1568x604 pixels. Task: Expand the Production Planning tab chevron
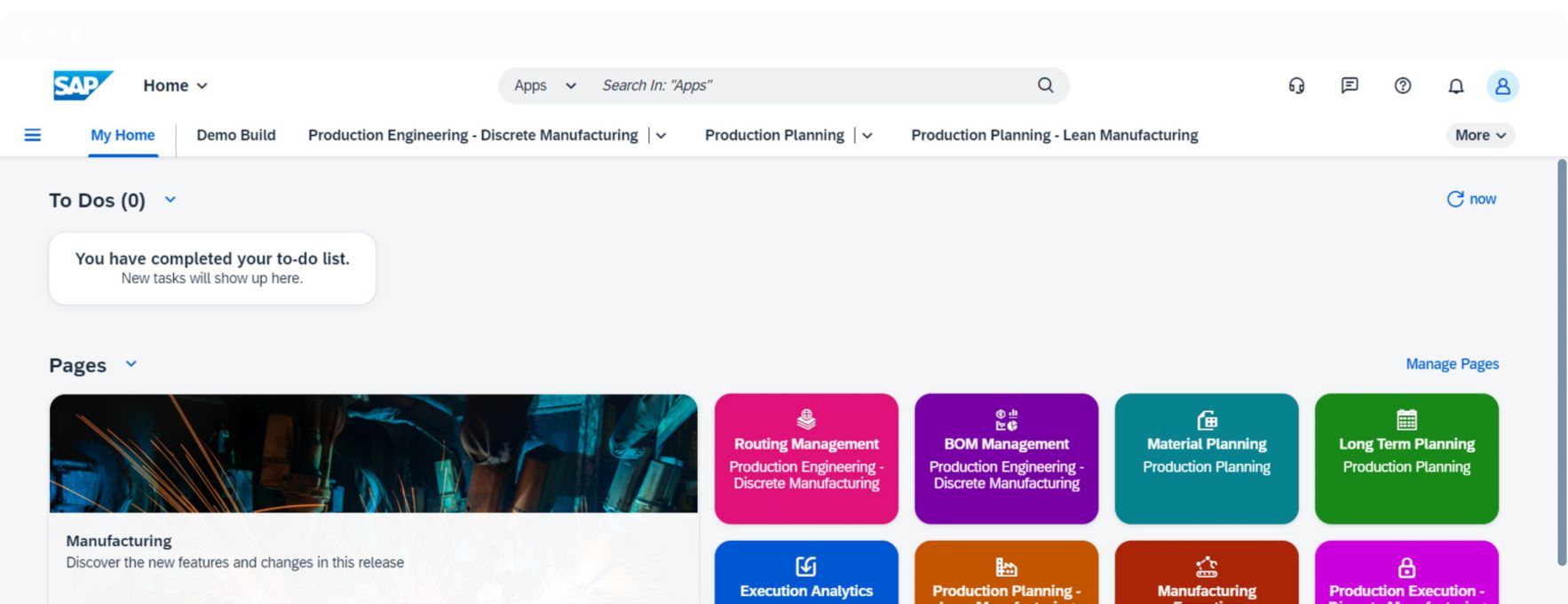[x=867, y=136]
